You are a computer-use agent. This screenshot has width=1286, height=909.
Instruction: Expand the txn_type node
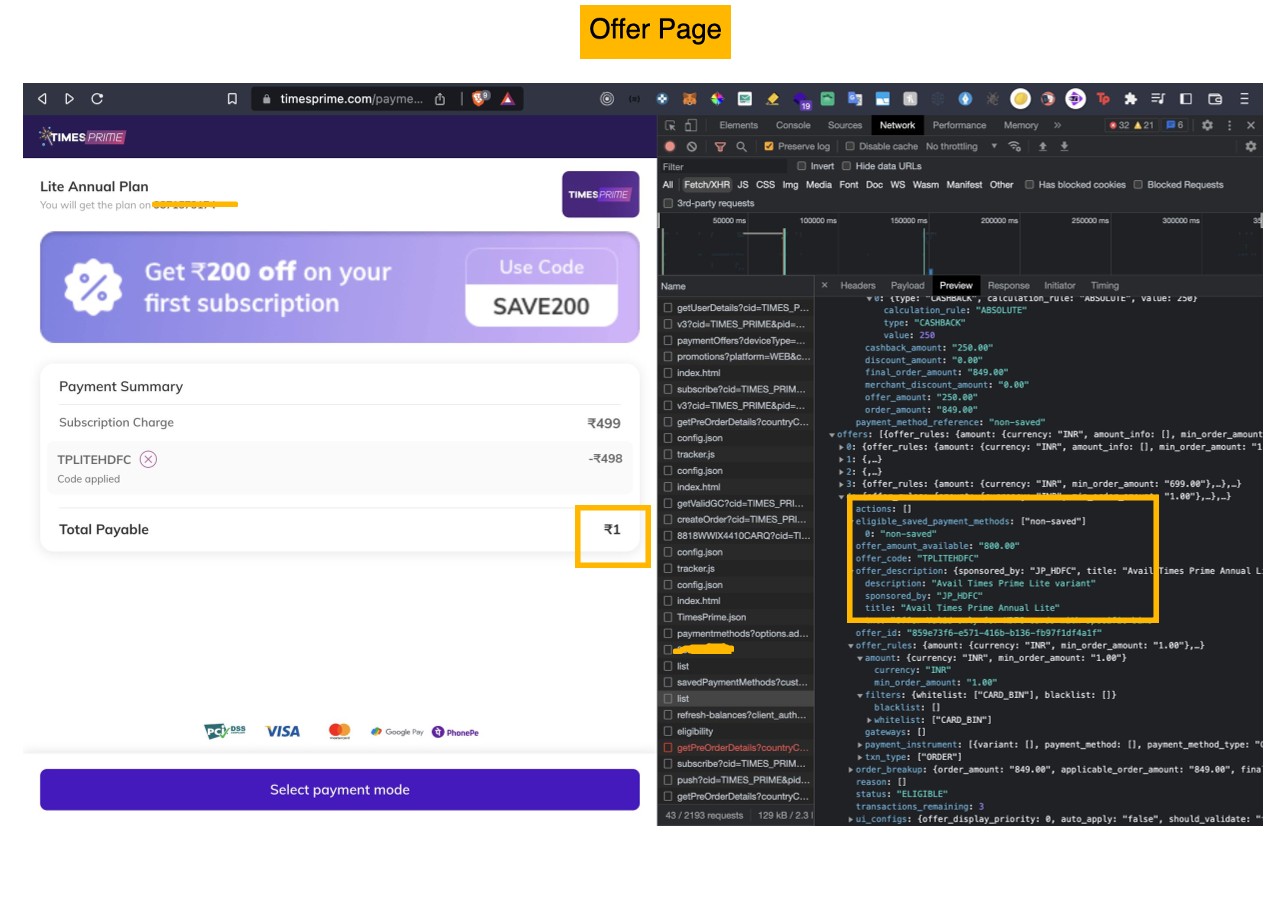pyautogui.click(x=860, y=757)
